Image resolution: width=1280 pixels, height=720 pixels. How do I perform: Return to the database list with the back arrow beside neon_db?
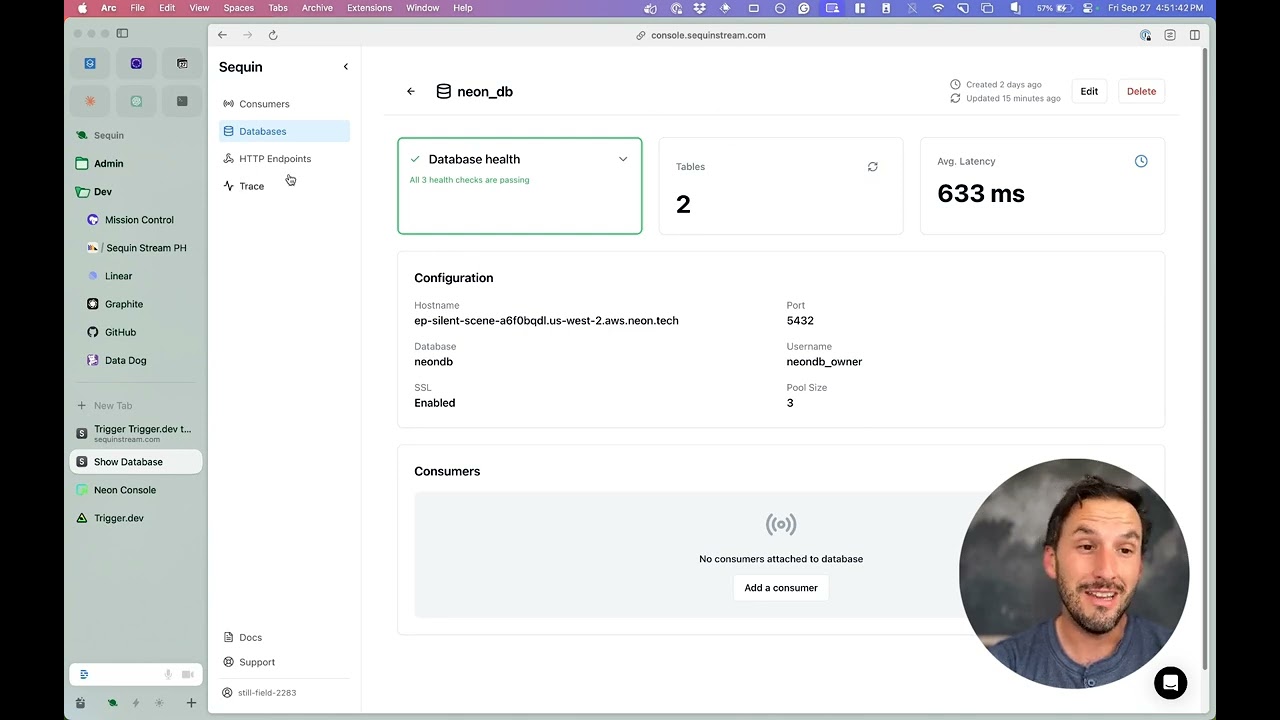click(x=410, y=91)
